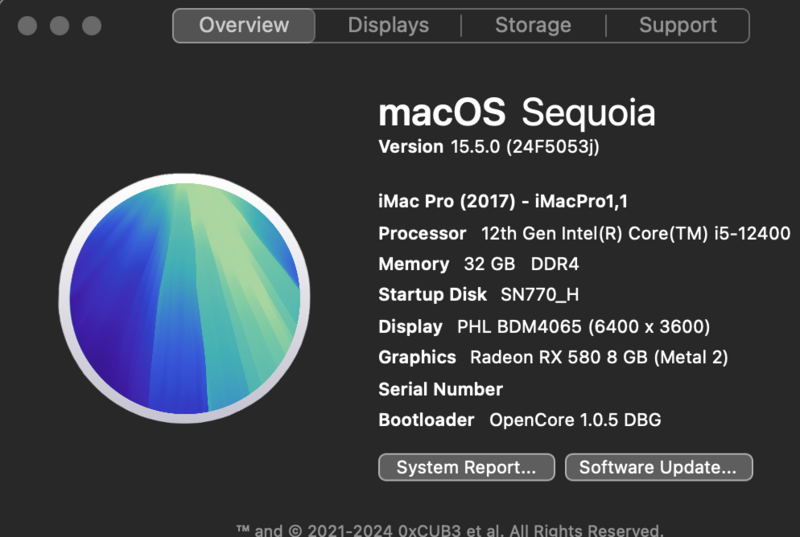The image size is (800, 537).
Task: Select the macOS Sequoia title text
Action: click(x=517, y=113)
